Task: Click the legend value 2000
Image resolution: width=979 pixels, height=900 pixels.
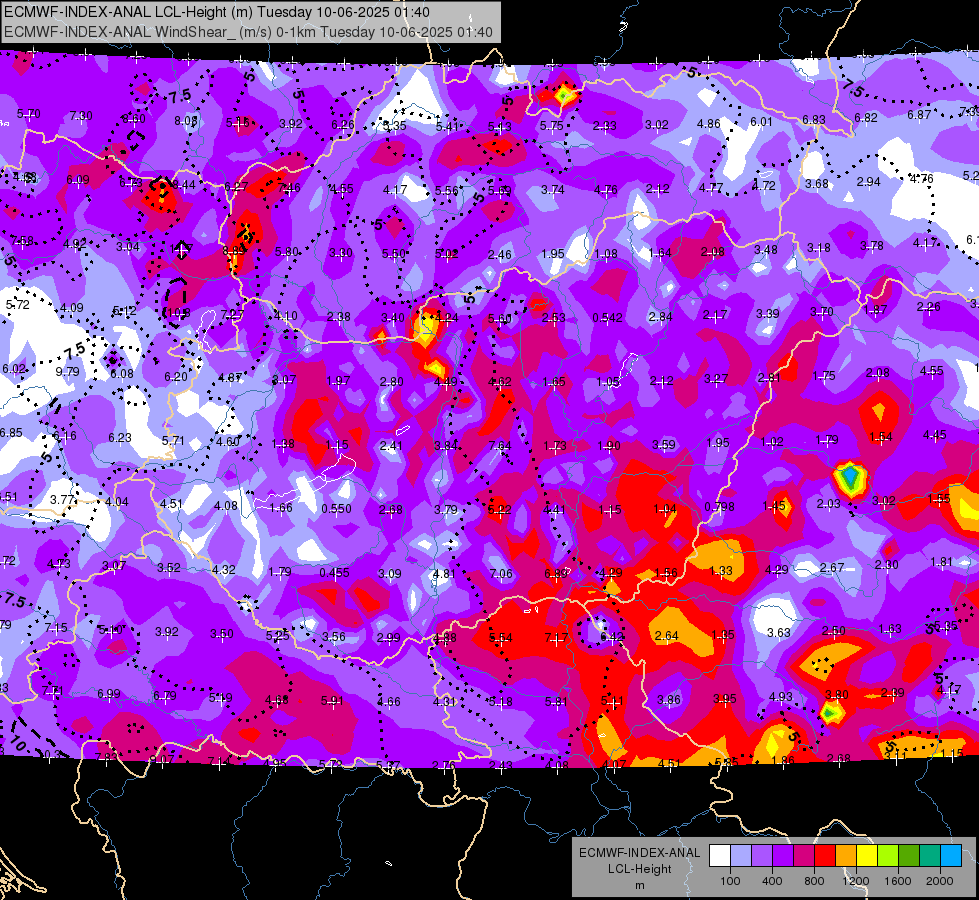Action: (940, 881)
